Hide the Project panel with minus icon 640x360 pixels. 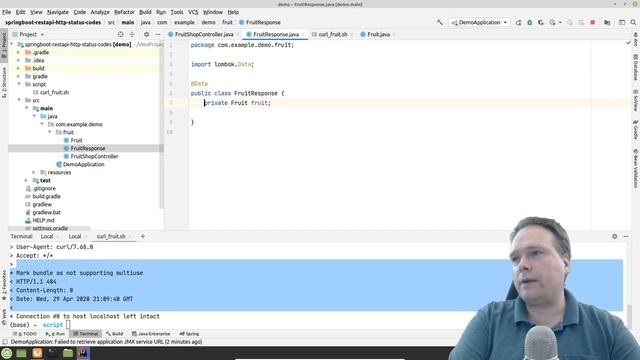click(158, 34)
